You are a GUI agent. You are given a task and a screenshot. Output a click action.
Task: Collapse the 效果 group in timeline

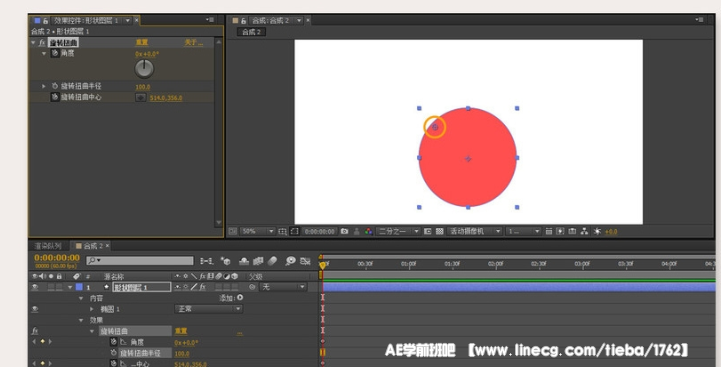[x=81, y=320]
